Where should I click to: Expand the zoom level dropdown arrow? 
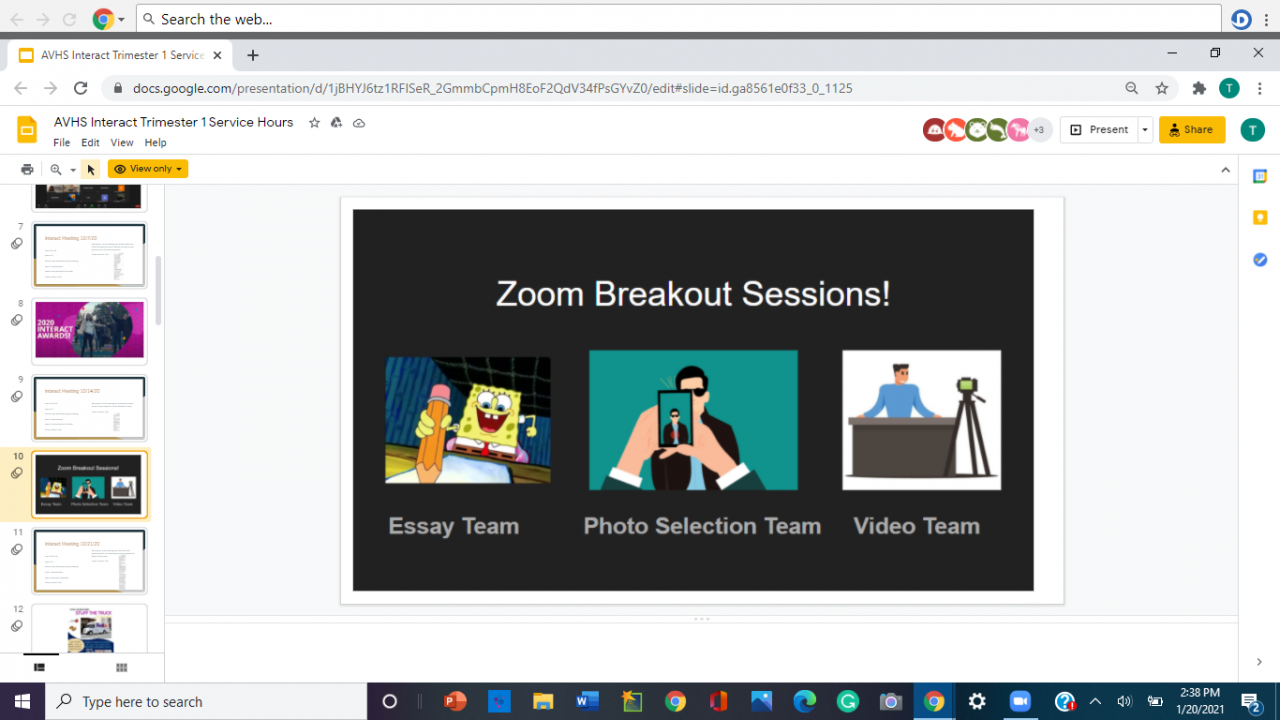73,170
